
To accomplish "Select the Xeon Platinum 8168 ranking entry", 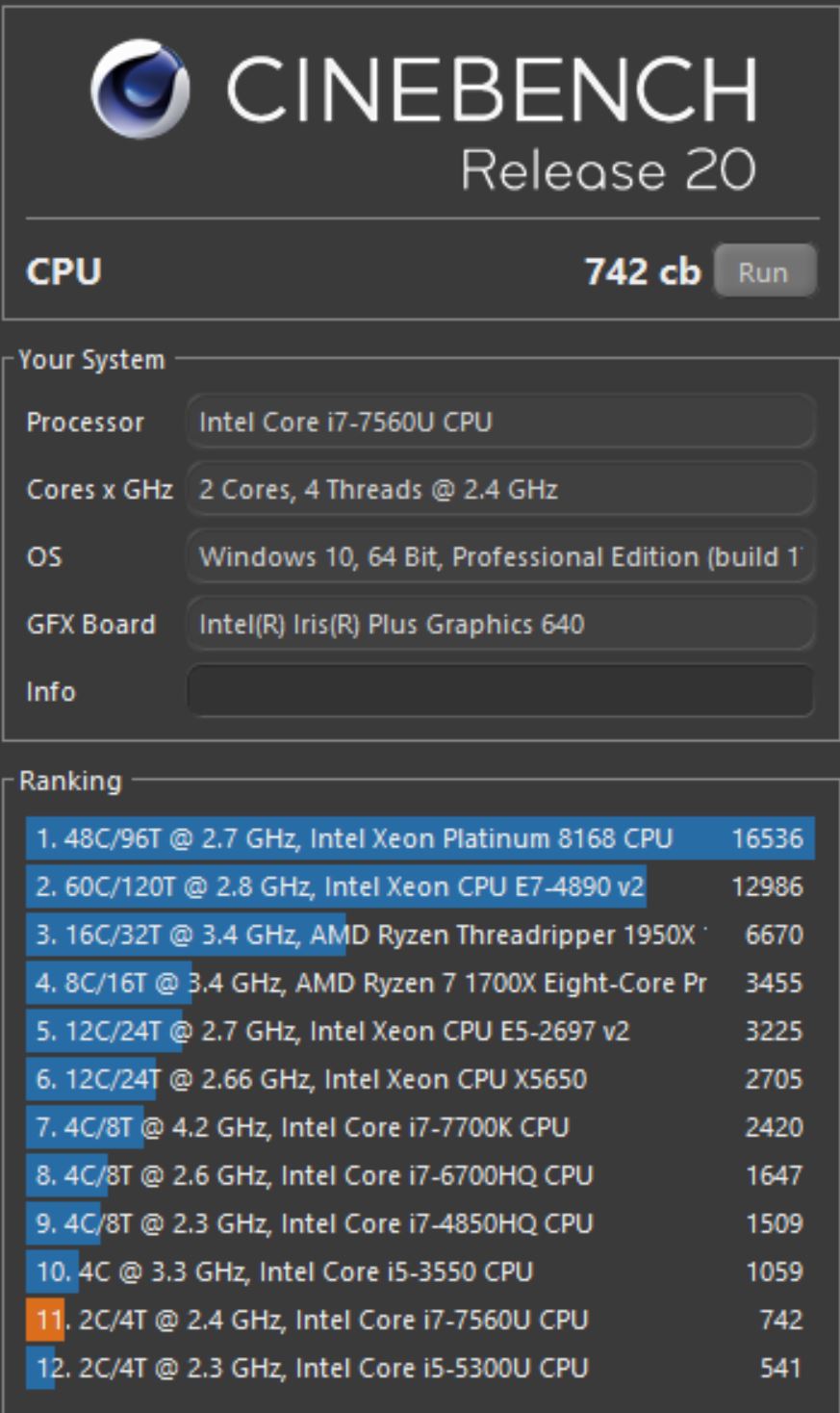I will tap(420, 838).
